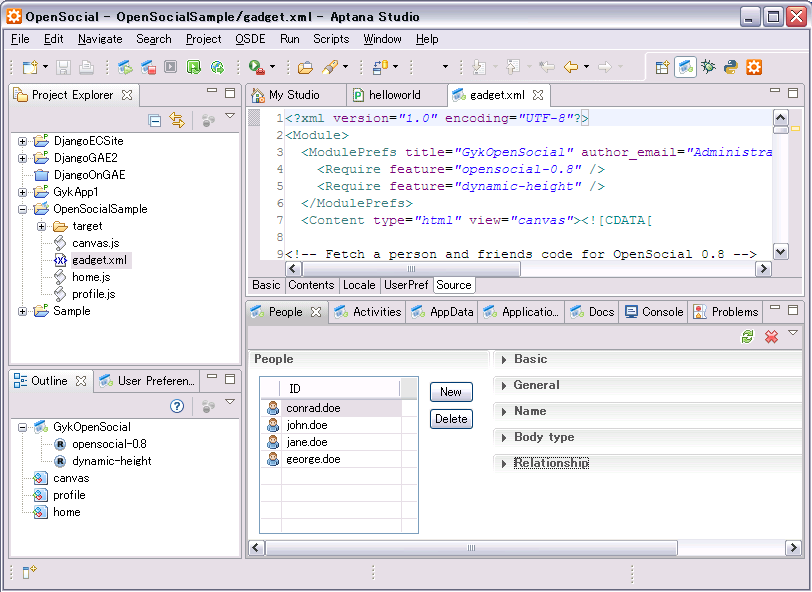The height and width of the screenshot is (592, 812).
Task: Collapse the OpenSocialSample project node
Action: click(22, 210)
